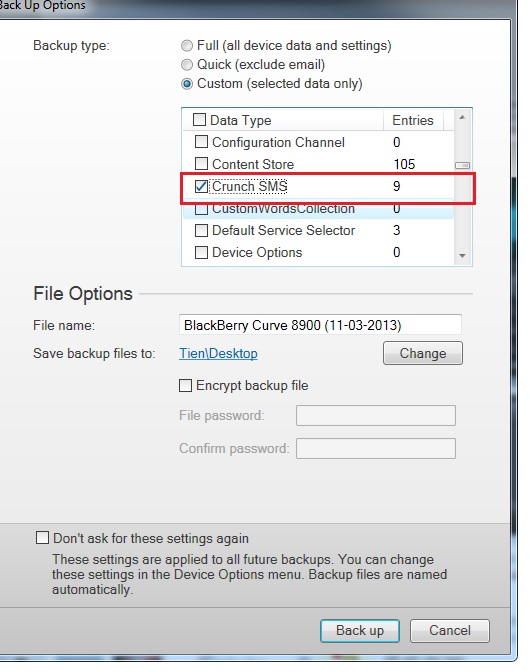Enable the Device Options checkbox
Screen dimensions: 530x672
(x=201, y=252)
